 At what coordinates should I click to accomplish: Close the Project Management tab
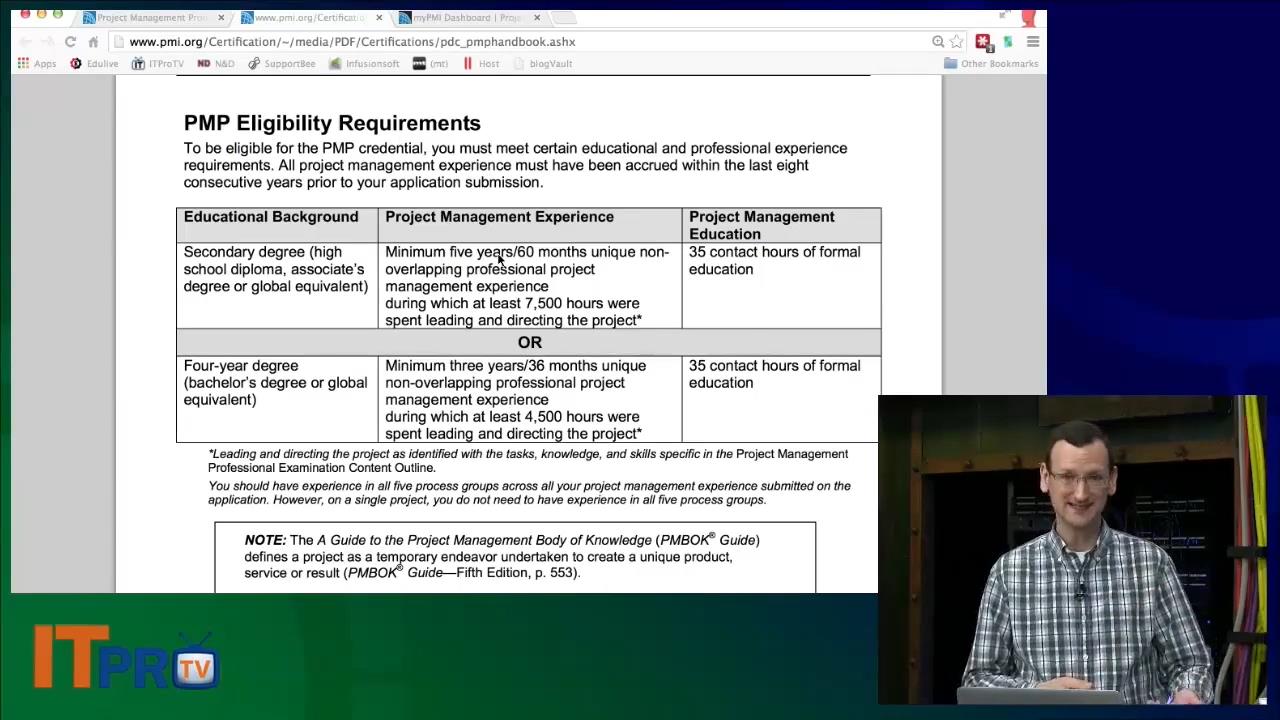click(221, 18)
